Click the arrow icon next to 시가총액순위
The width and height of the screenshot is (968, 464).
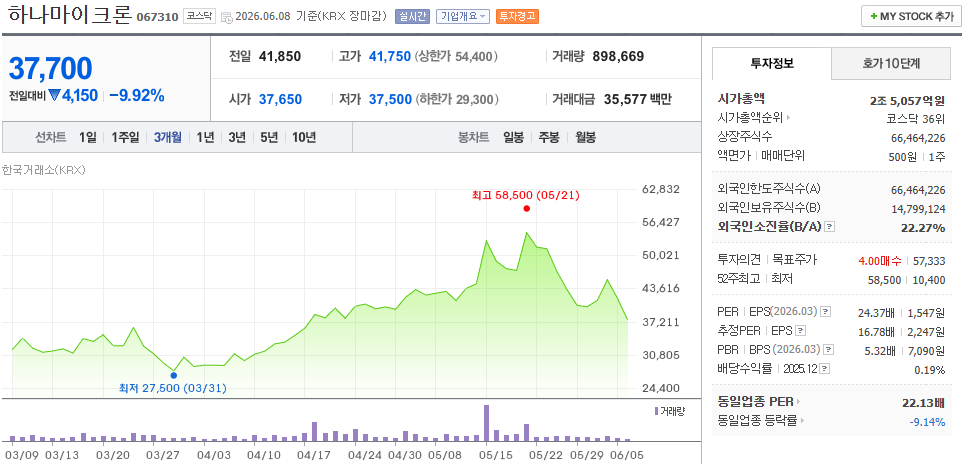tap(788, 117)
